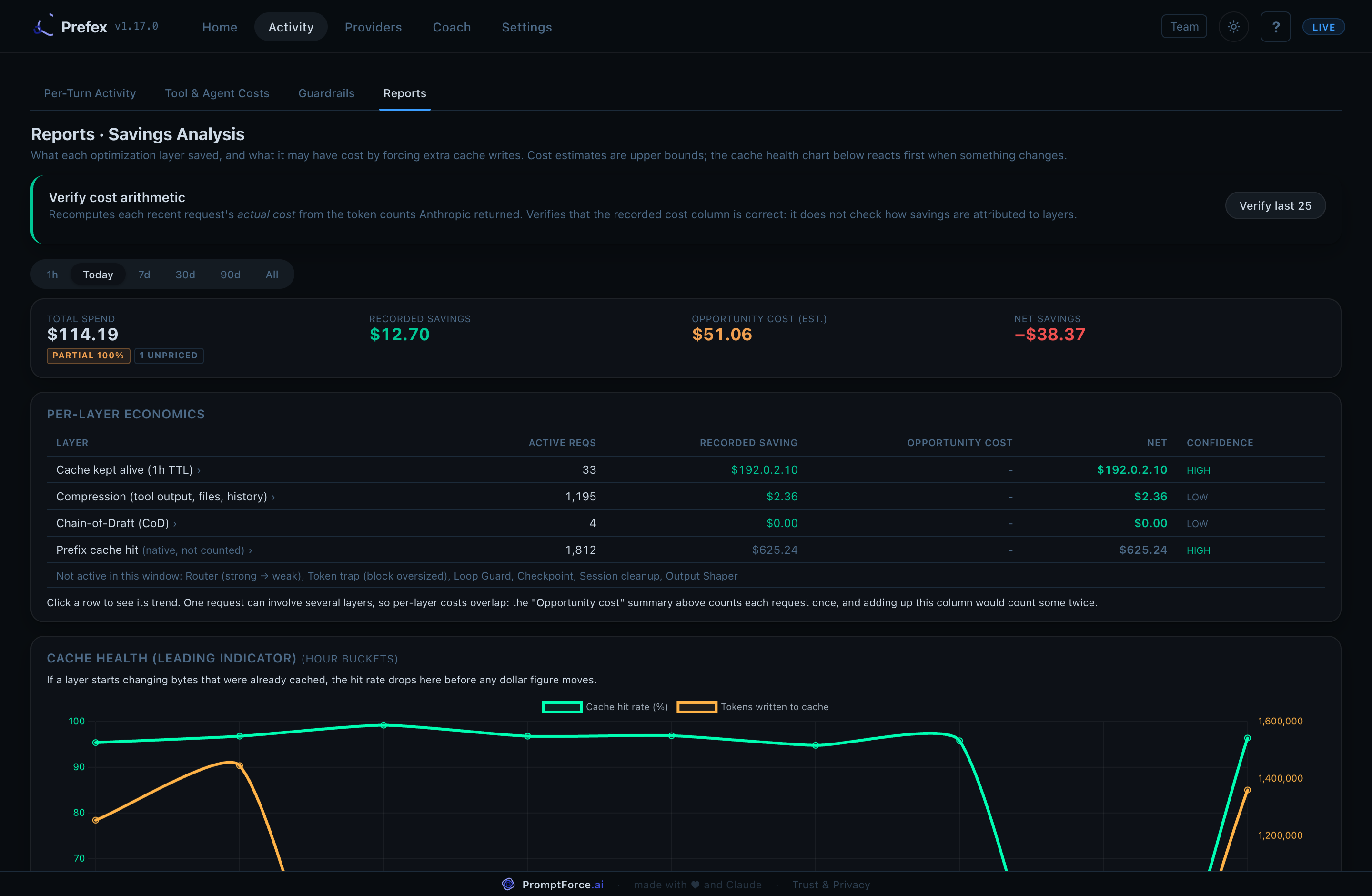Image resolution: width=1372 pixels, height=896 pixels.
Task: Click the Team button
Action: pos(1184,27)
